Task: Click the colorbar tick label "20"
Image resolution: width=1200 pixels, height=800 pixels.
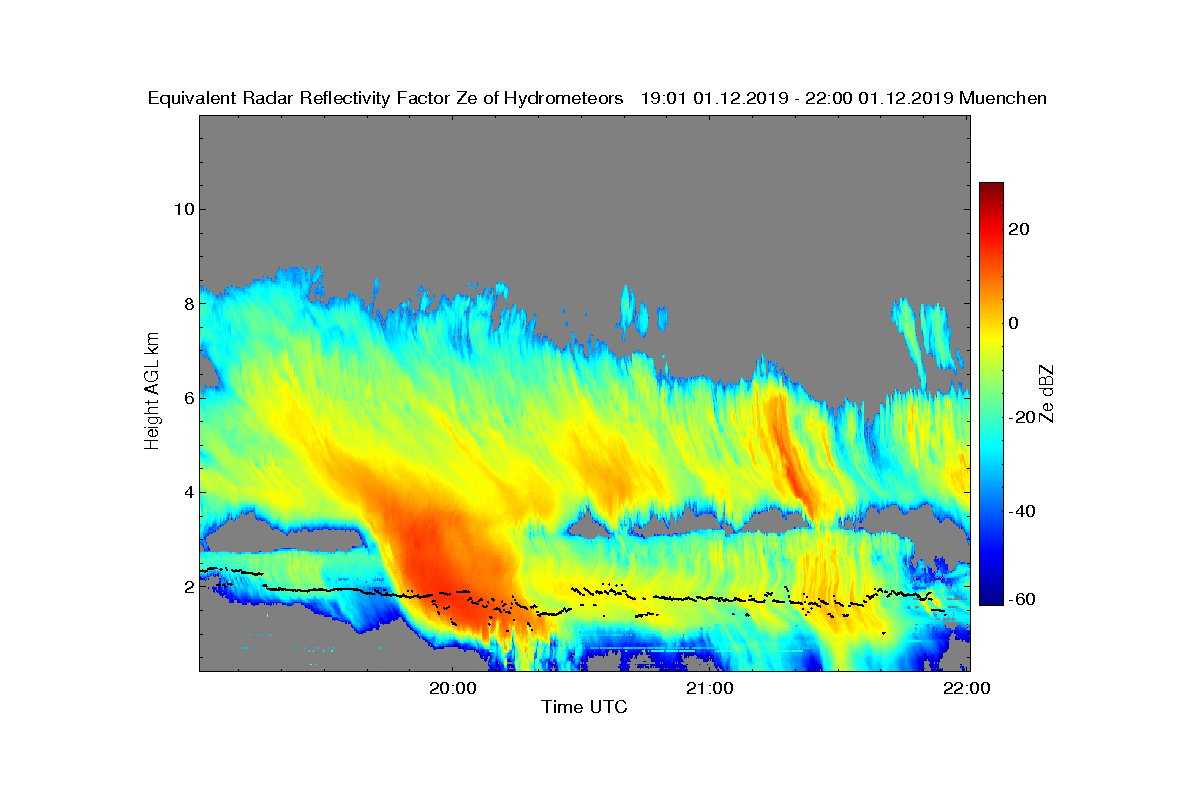Action: coord(1020,229)
